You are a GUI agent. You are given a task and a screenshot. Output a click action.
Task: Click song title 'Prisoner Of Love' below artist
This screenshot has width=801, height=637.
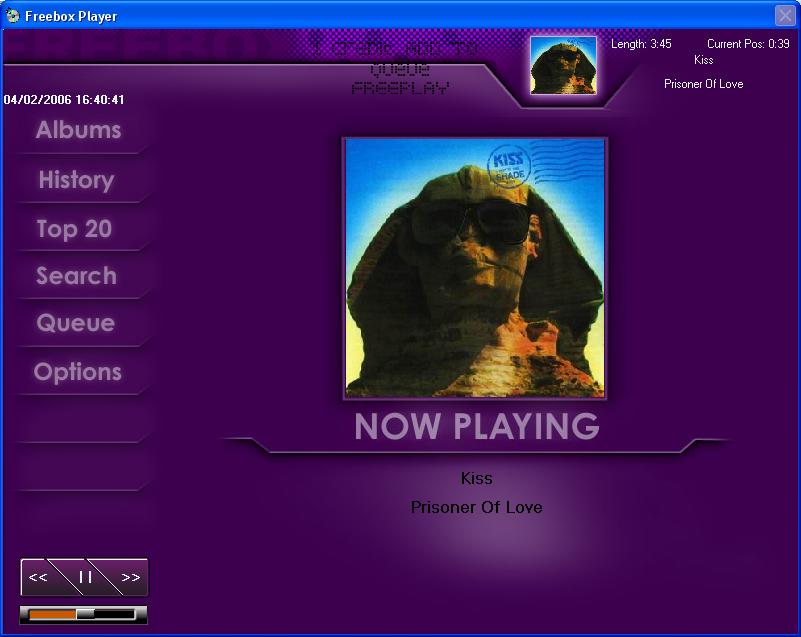tap(477, 507)
